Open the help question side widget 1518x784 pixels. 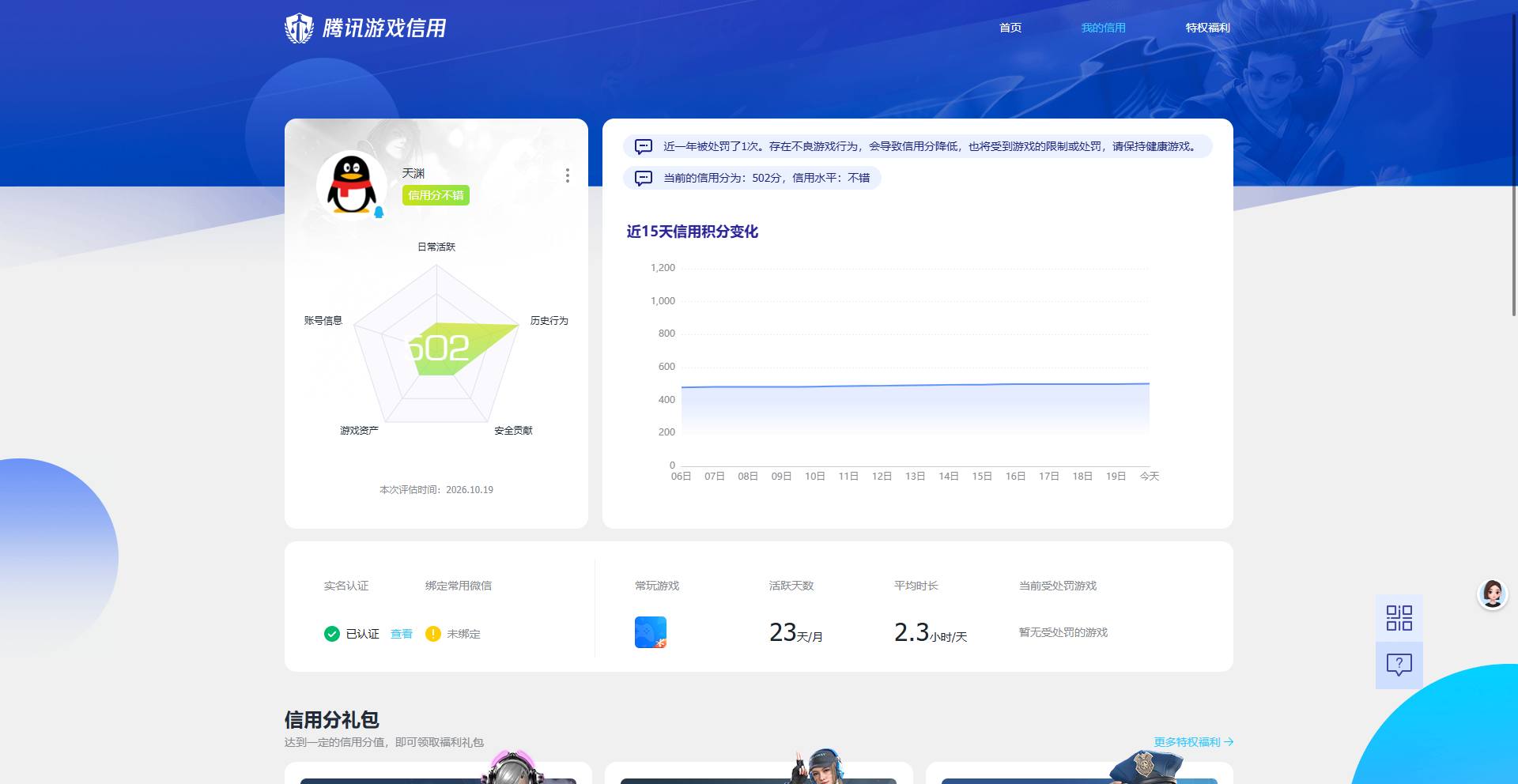point(1399,665)
